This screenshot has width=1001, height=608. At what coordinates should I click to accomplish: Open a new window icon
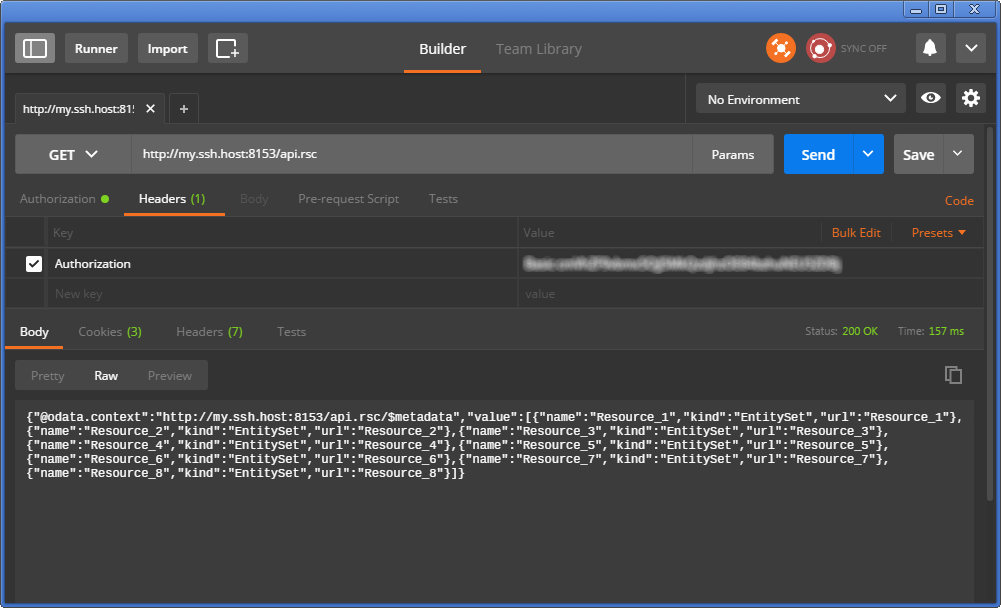(x=228, y=48)
